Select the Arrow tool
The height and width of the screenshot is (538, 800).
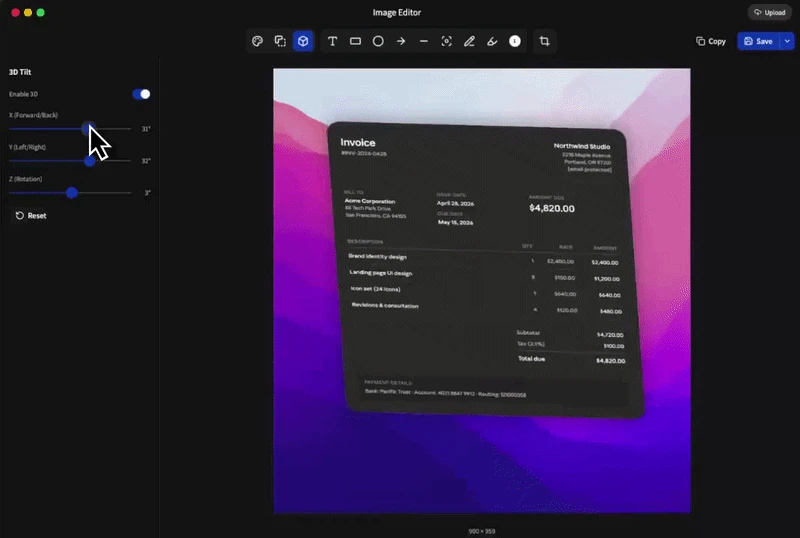pyautogui.click(x=401, y=41)
